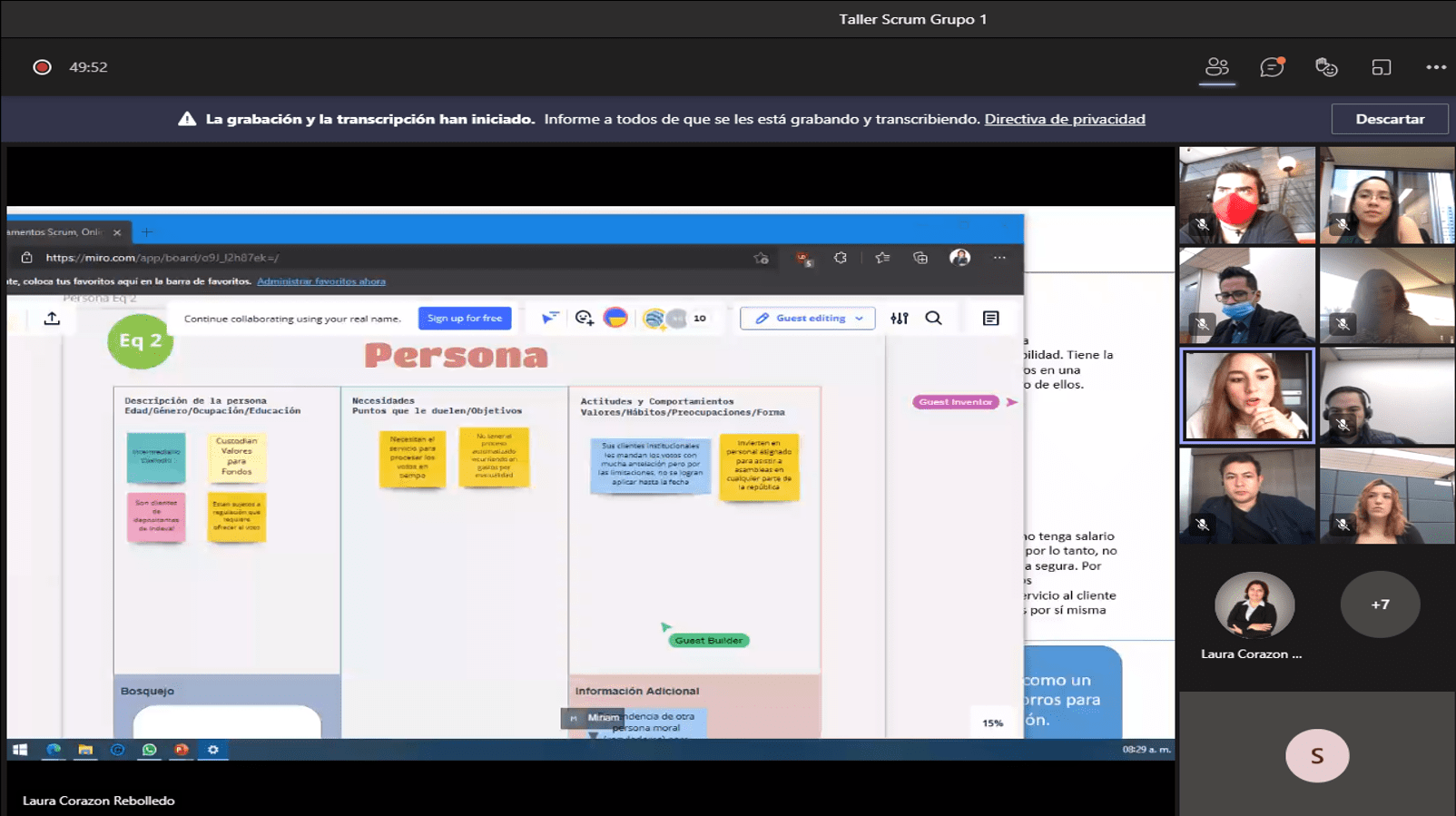Open the Teams rooms view icon

click(1381, 67)
